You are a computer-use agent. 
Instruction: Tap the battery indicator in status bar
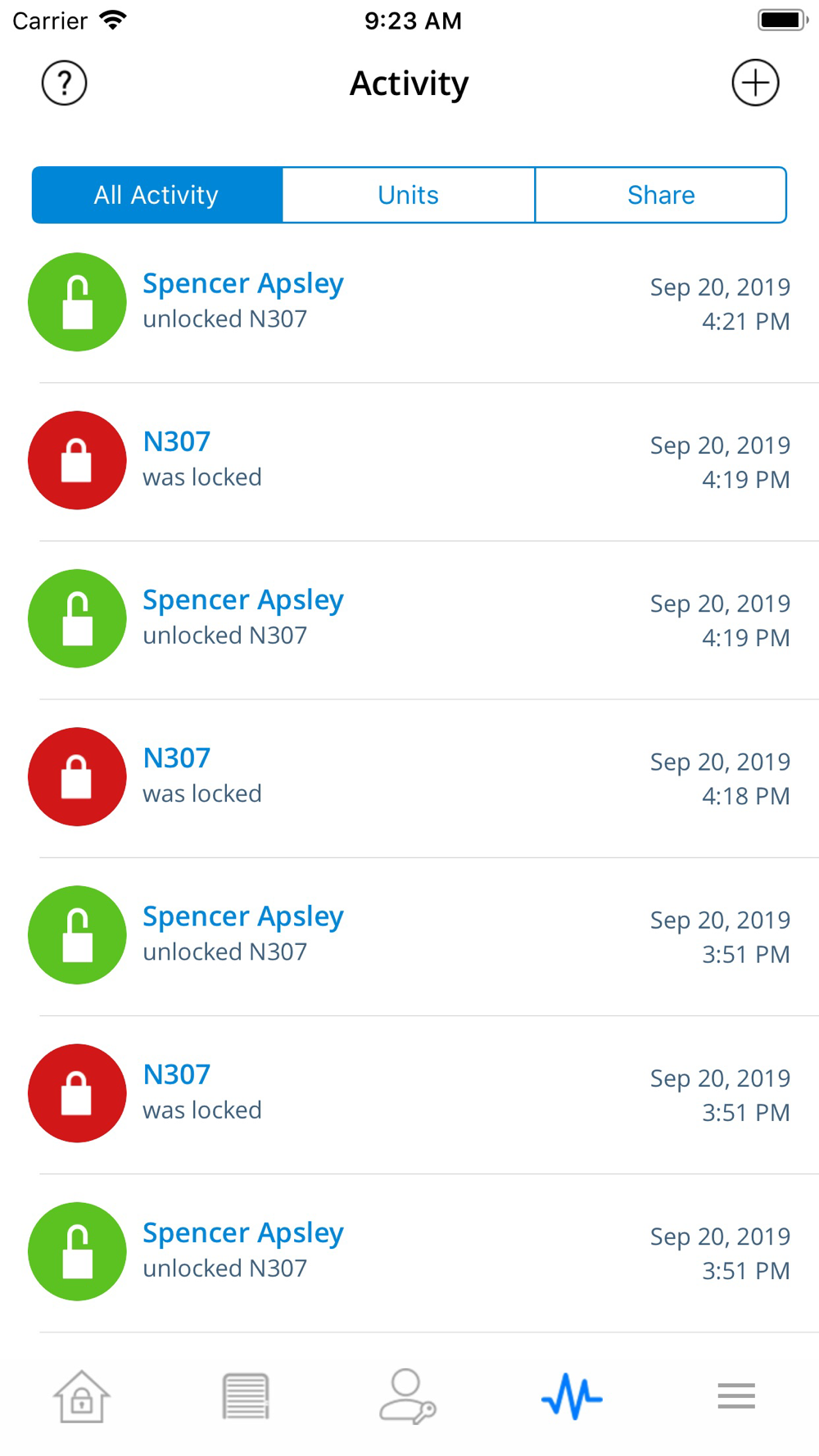782,20
